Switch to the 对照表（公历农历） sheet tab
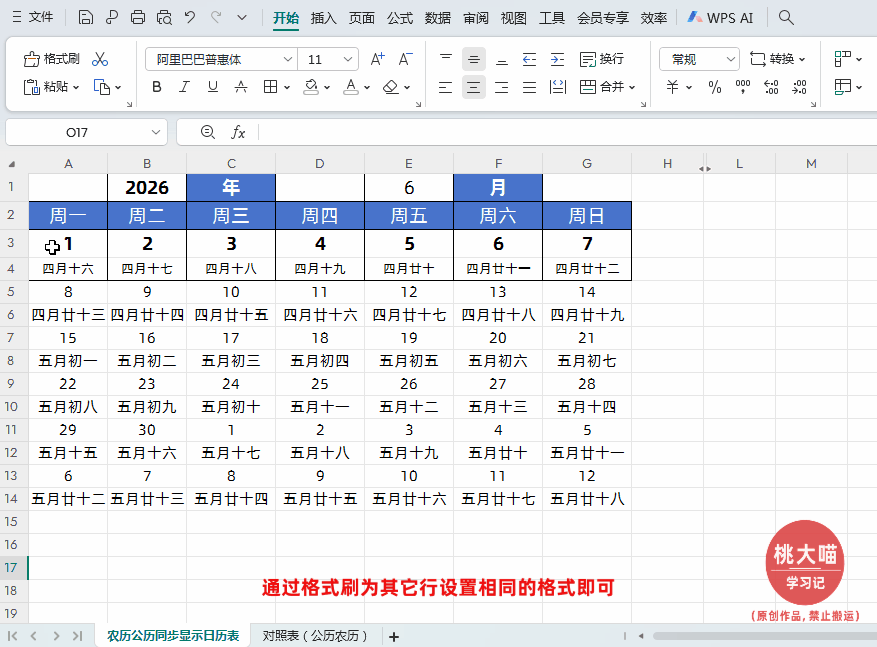This screenshot has width=877, height=647. point(315,634)
